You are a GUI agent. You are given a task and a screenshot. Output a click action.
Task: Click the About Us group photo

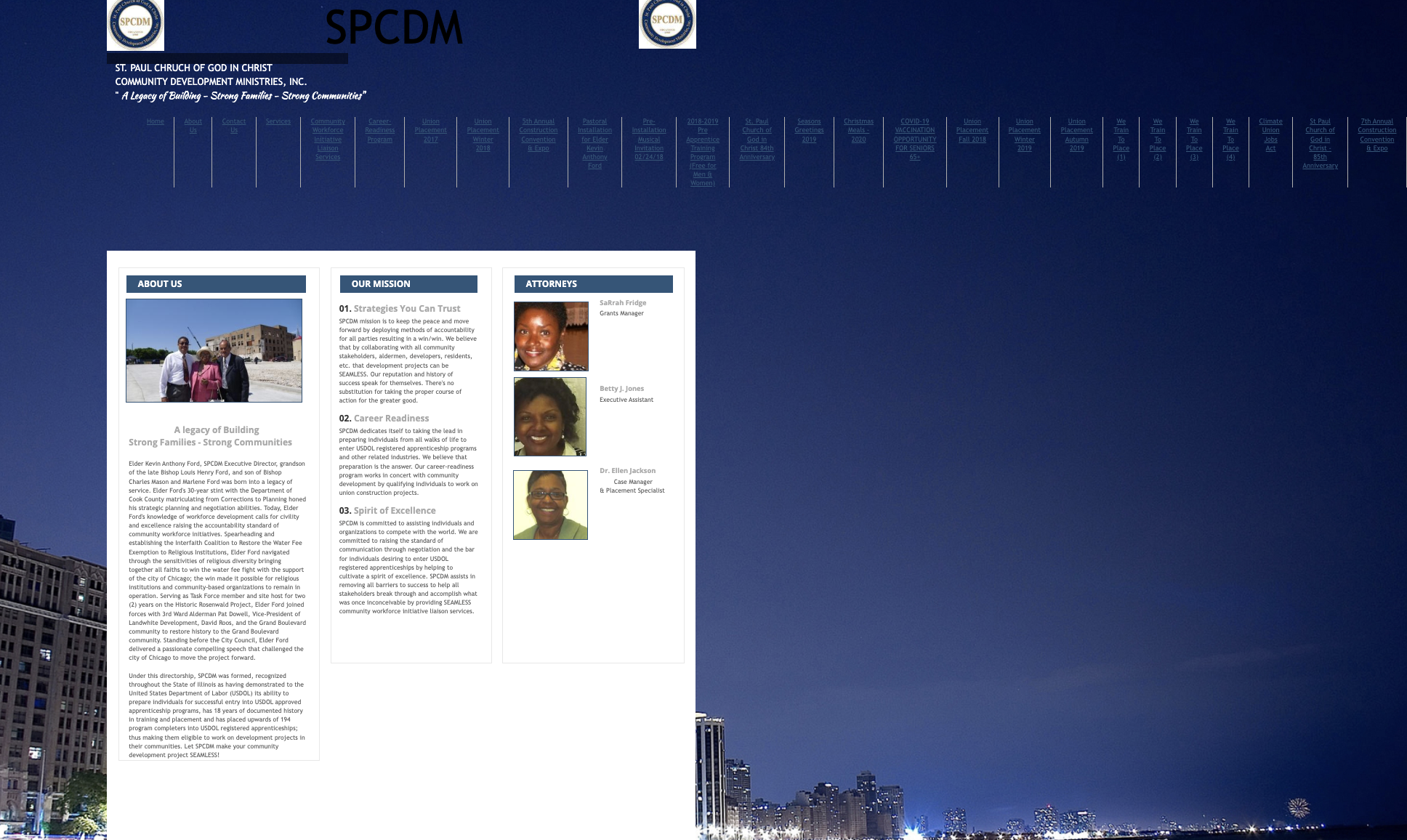[214, 350]
